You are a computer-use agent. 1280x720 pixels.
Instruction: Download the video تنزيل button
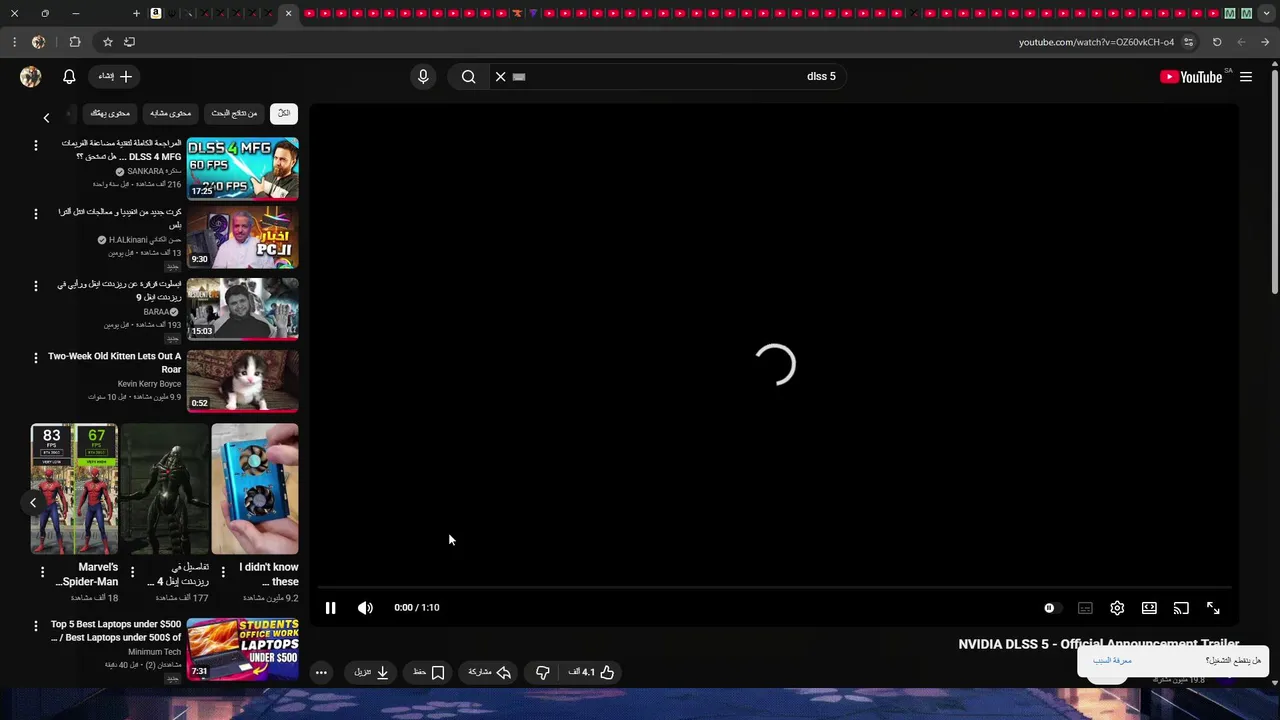pyautogui.click(x=371, y=672)
